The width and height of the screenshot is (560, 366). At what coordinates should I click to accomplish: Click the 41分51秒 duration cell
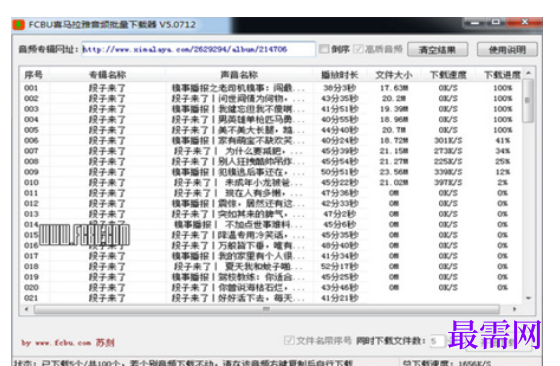340,109
